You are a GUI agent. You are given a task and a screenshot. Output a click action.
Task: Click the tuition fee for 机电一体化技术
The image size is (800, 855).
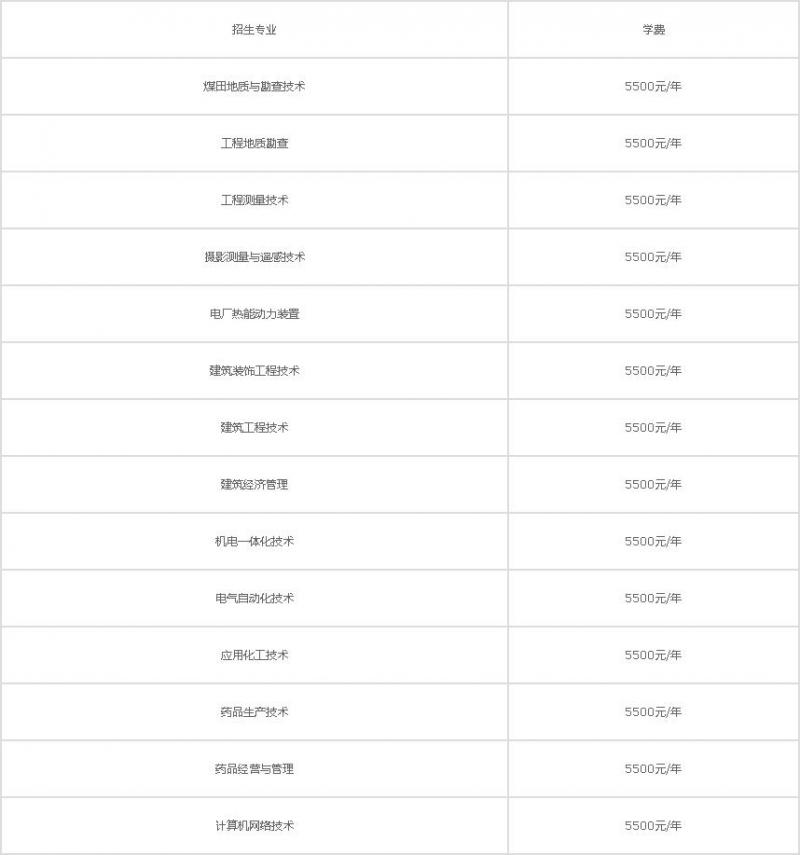coord(653,542)
